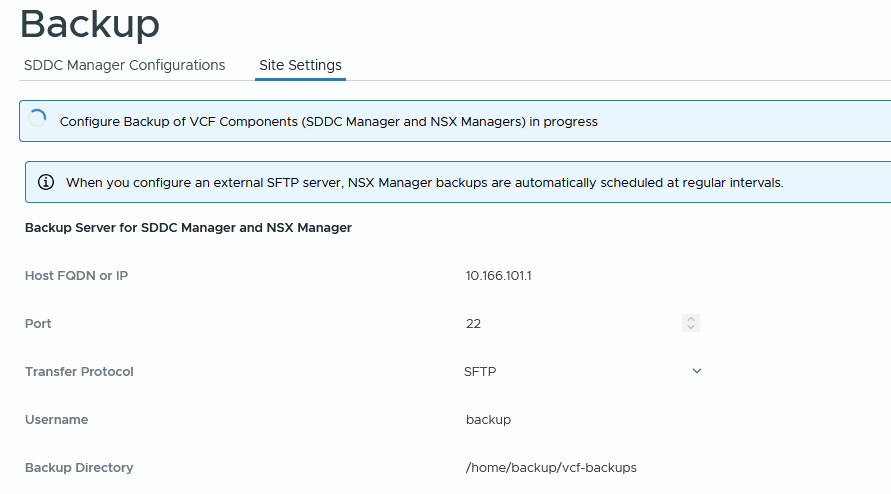
Task: Decrease the Port value with down arrow
Action: pos(691,328)
